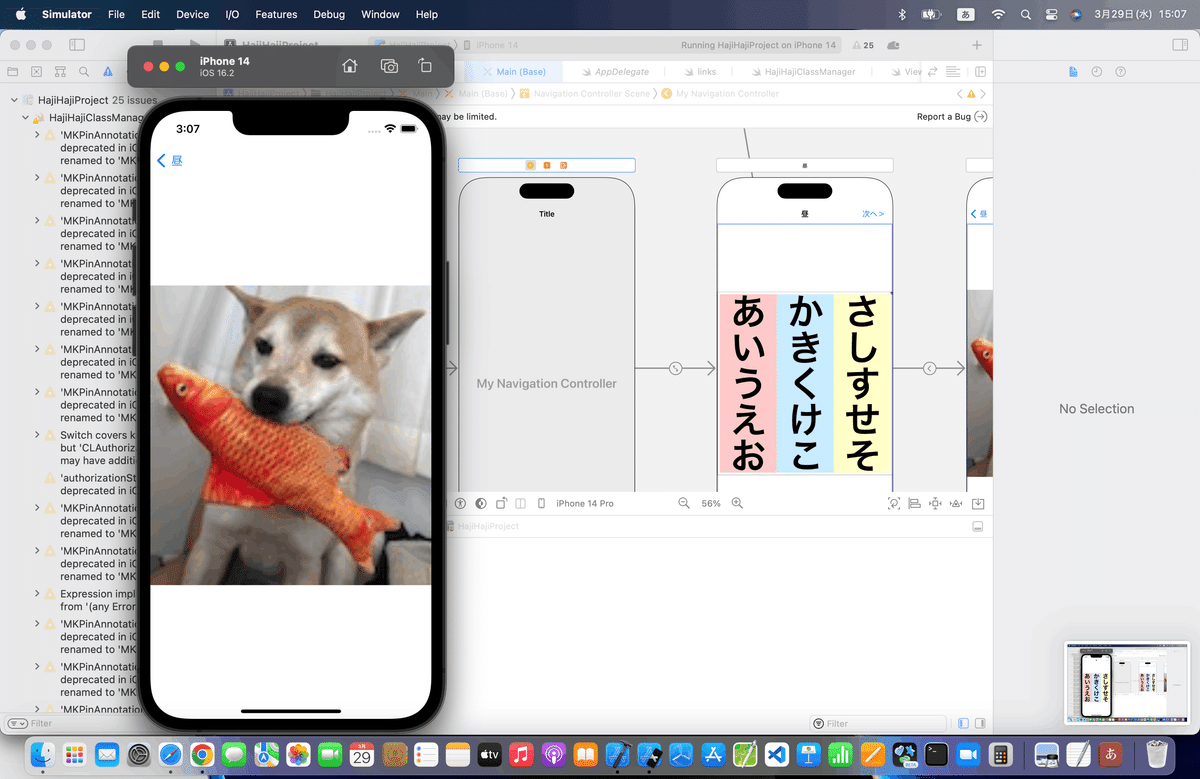
Task: Select the pink あいうえお label
Action: coord(747,383)
